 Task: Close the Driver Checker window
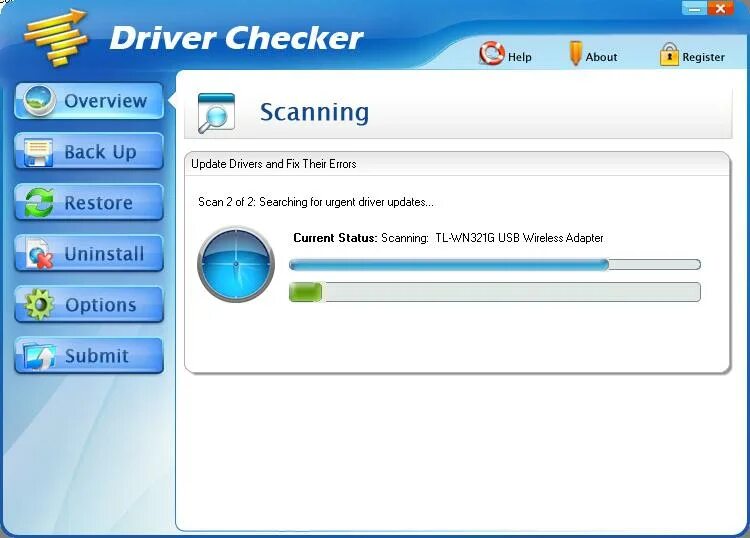pyautogui.click(x=720, y=9)
